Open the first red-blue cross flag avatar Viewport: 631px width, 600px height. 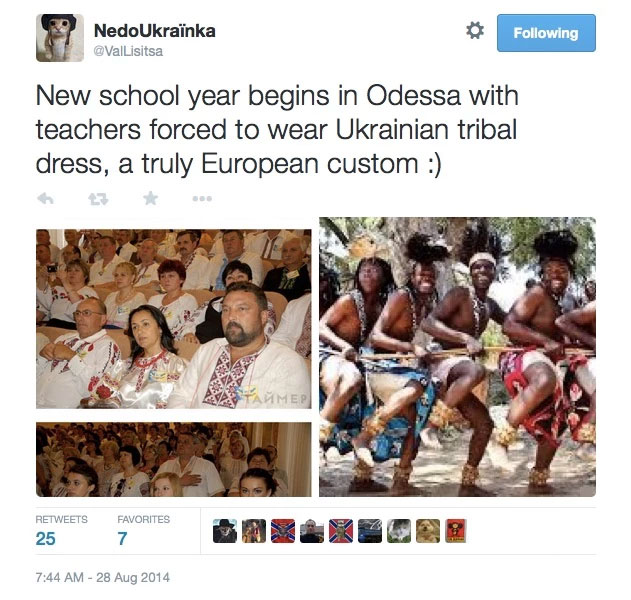(283, 531)
